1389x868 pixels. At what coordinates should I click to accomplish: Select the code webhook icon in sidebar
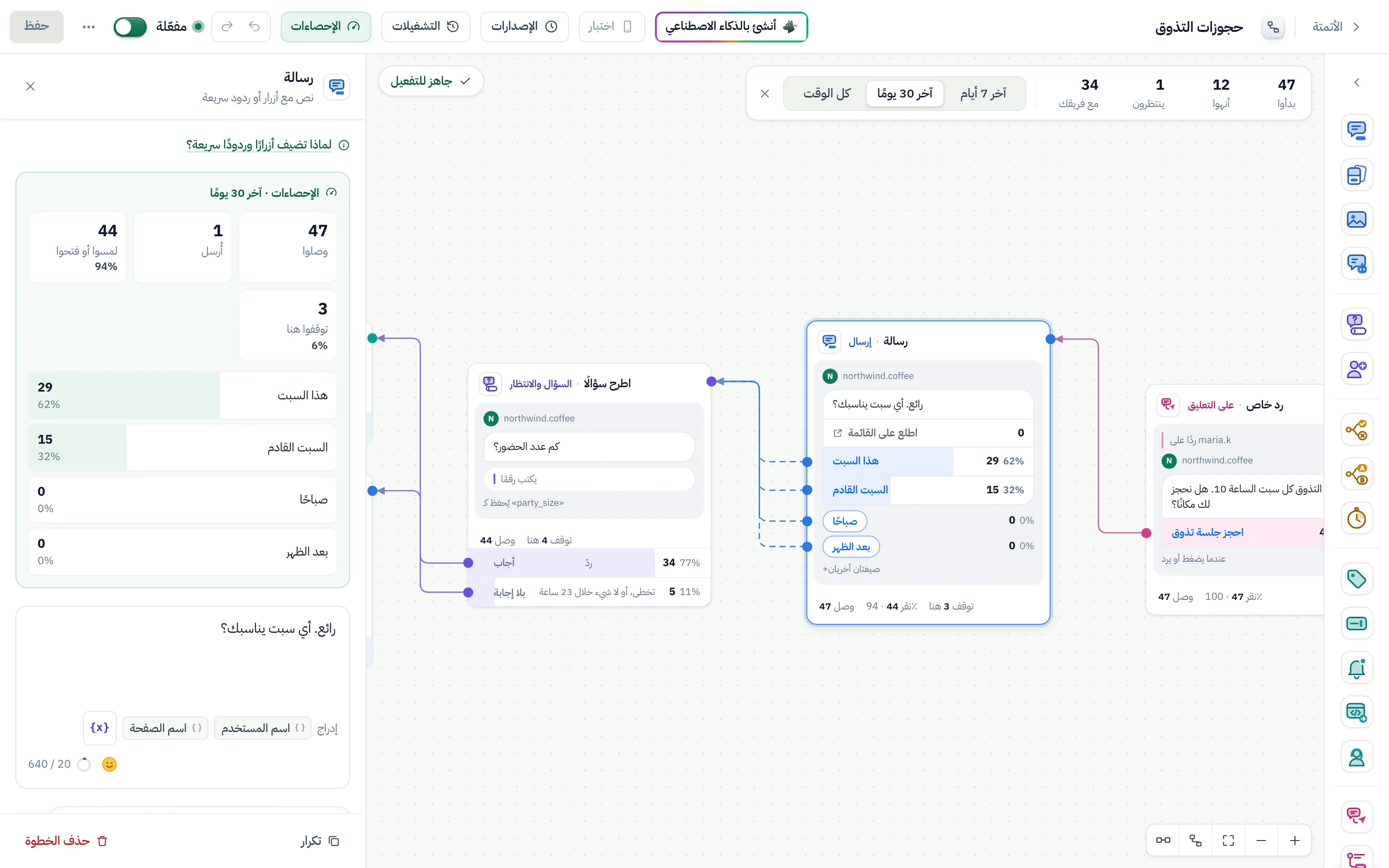coord(1356,712)
